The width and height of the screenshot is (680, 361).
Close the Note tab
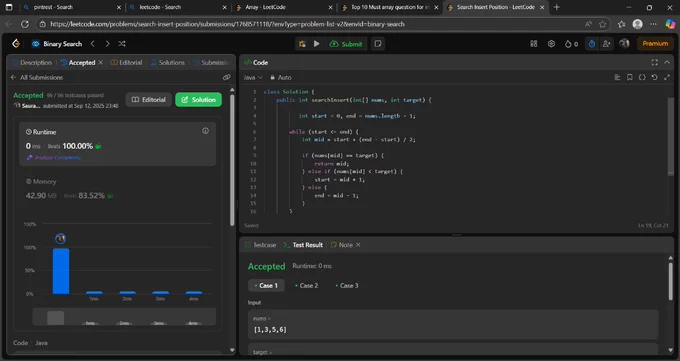point(358,245)
